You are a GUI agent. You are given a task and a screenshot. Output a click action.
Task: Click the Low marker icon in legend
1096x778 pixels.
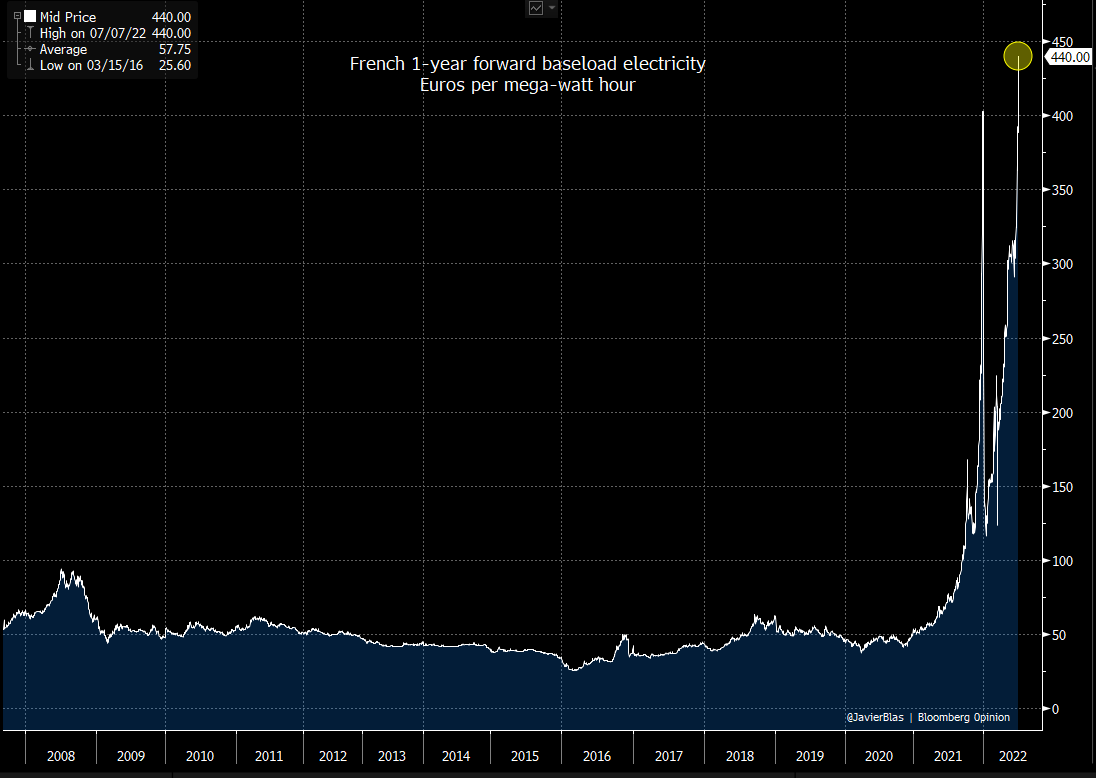coord(29,65)
